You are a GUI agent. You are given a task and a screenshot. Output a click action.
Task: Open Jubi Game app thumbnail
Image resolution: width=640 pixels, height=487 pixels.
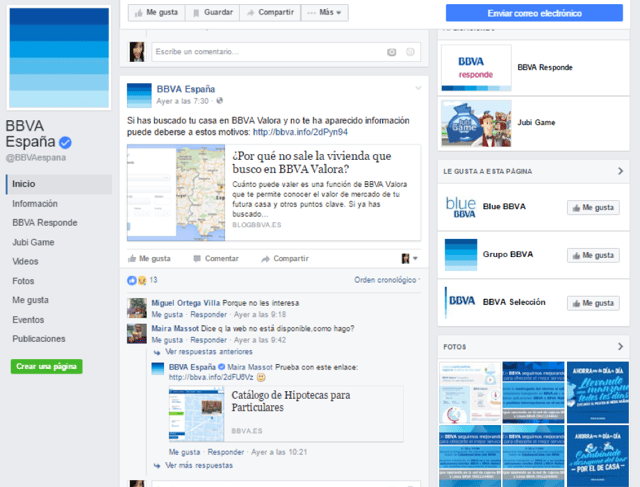pyautogui.click(x=476, y=123)
